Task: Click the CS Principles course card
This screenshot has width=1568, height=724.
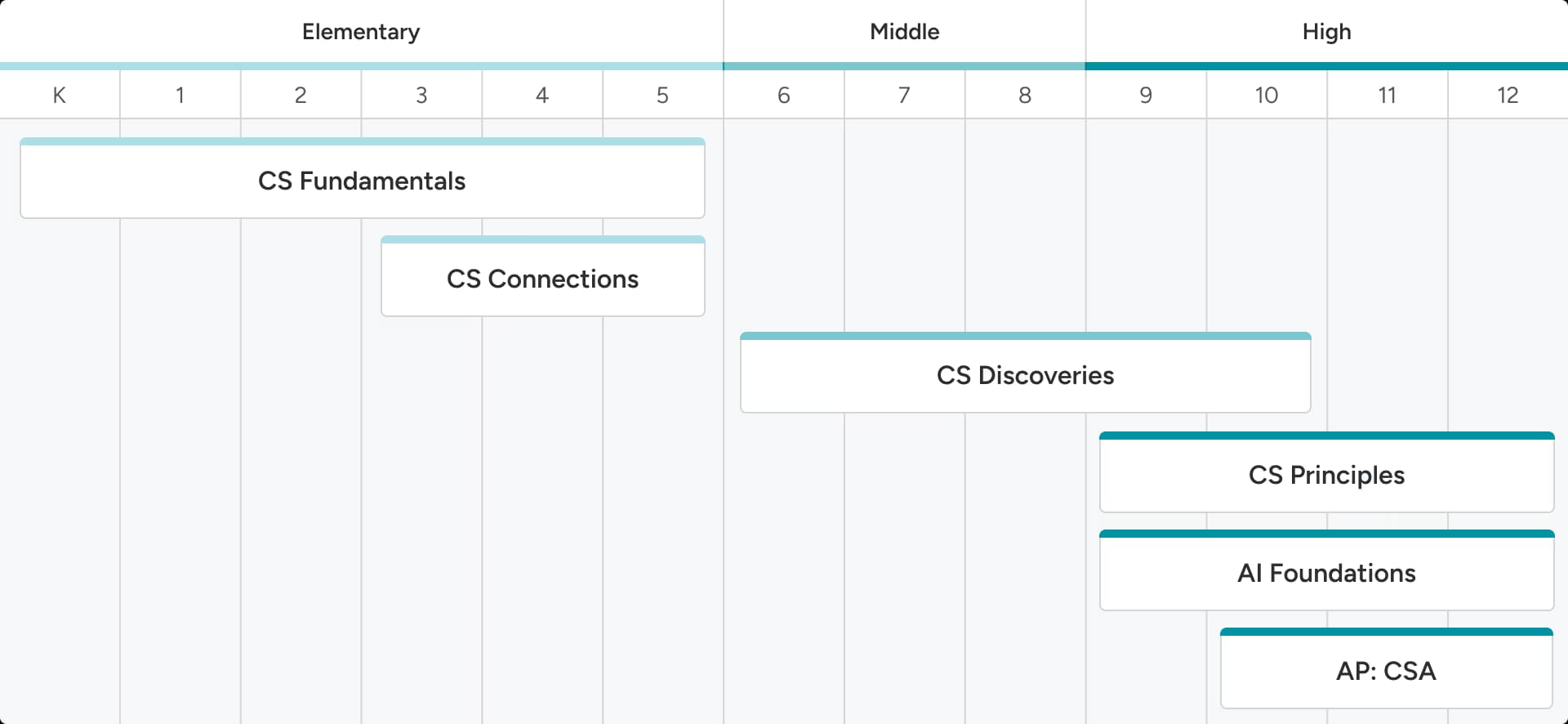Action: click(x=1326, y=475)
